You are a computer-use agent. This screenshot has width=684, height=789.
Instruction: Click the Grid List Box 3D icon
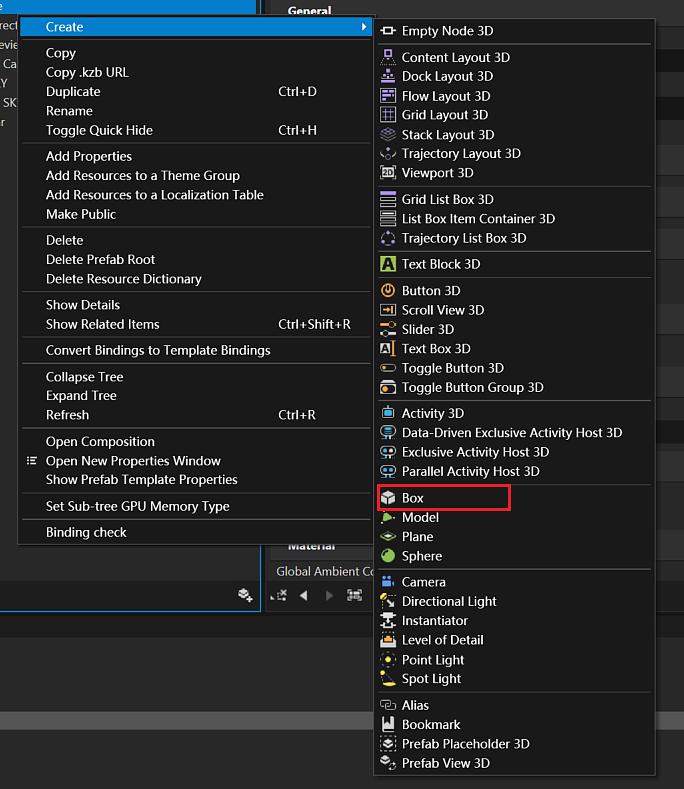tap(388, 199)
